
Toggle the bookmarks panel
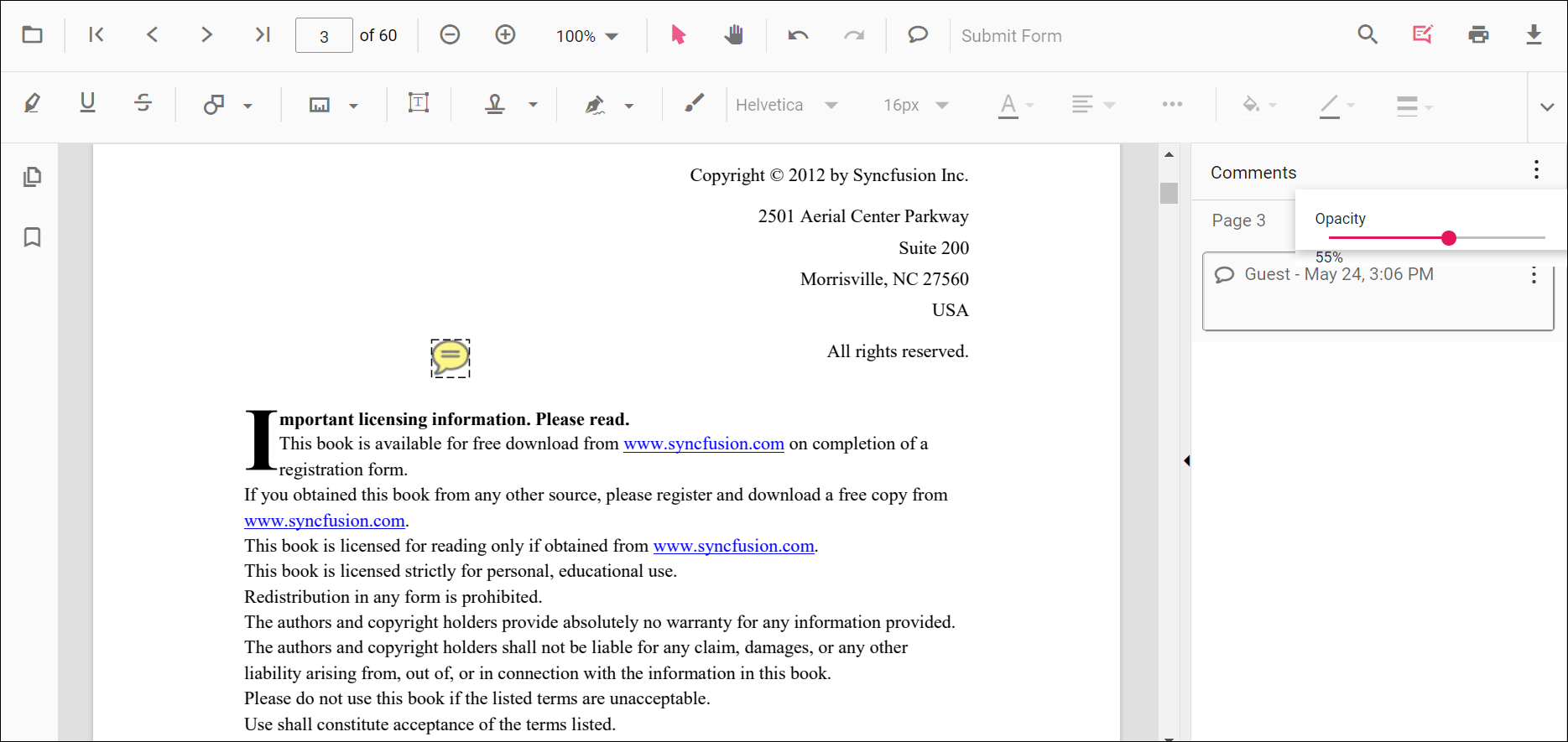click(32, 237)
